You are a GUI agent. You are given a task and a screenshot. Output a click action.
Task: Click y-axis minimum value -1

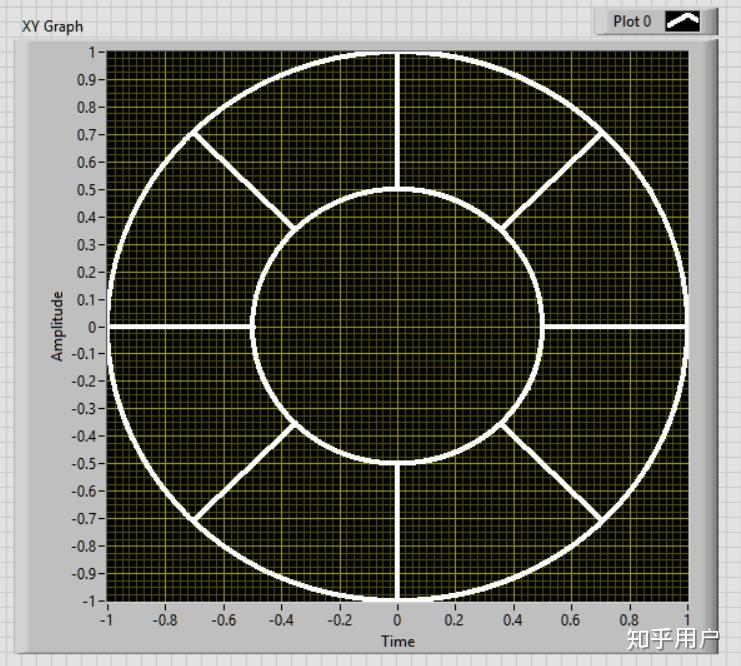coord(88,601)
